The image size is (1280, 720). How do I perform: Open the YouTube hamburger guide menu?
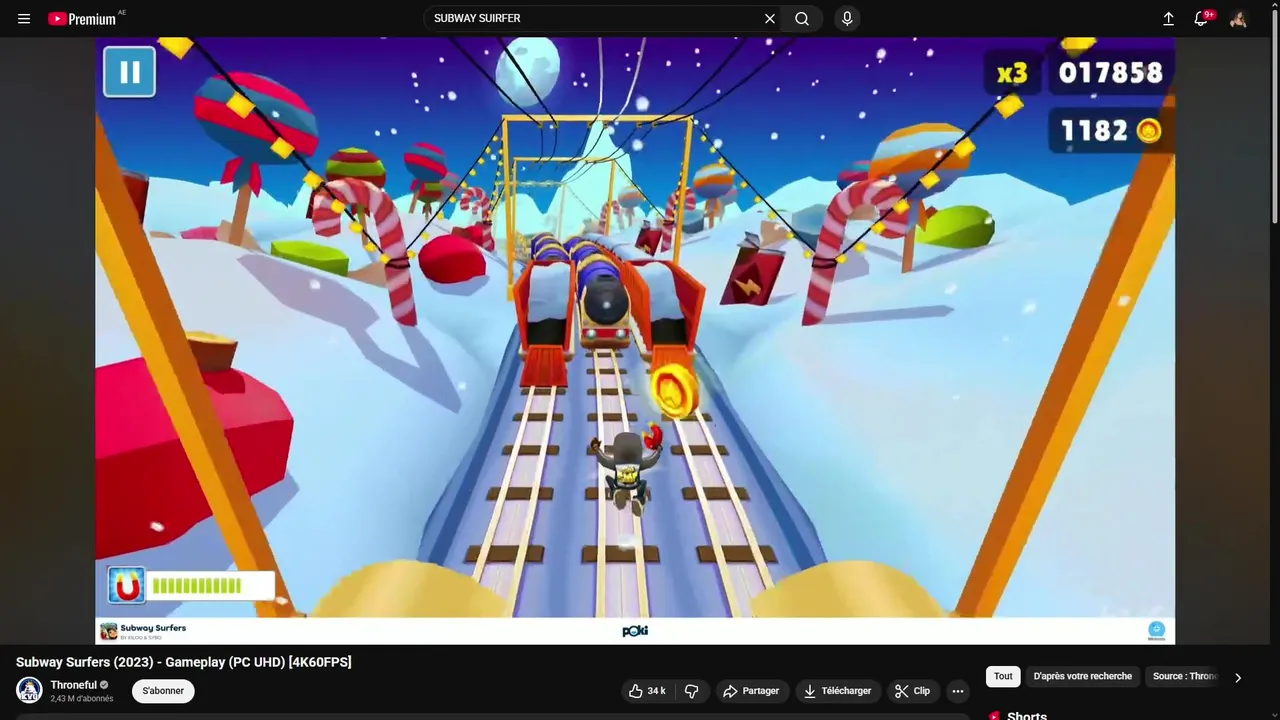(x=24, y=18)
